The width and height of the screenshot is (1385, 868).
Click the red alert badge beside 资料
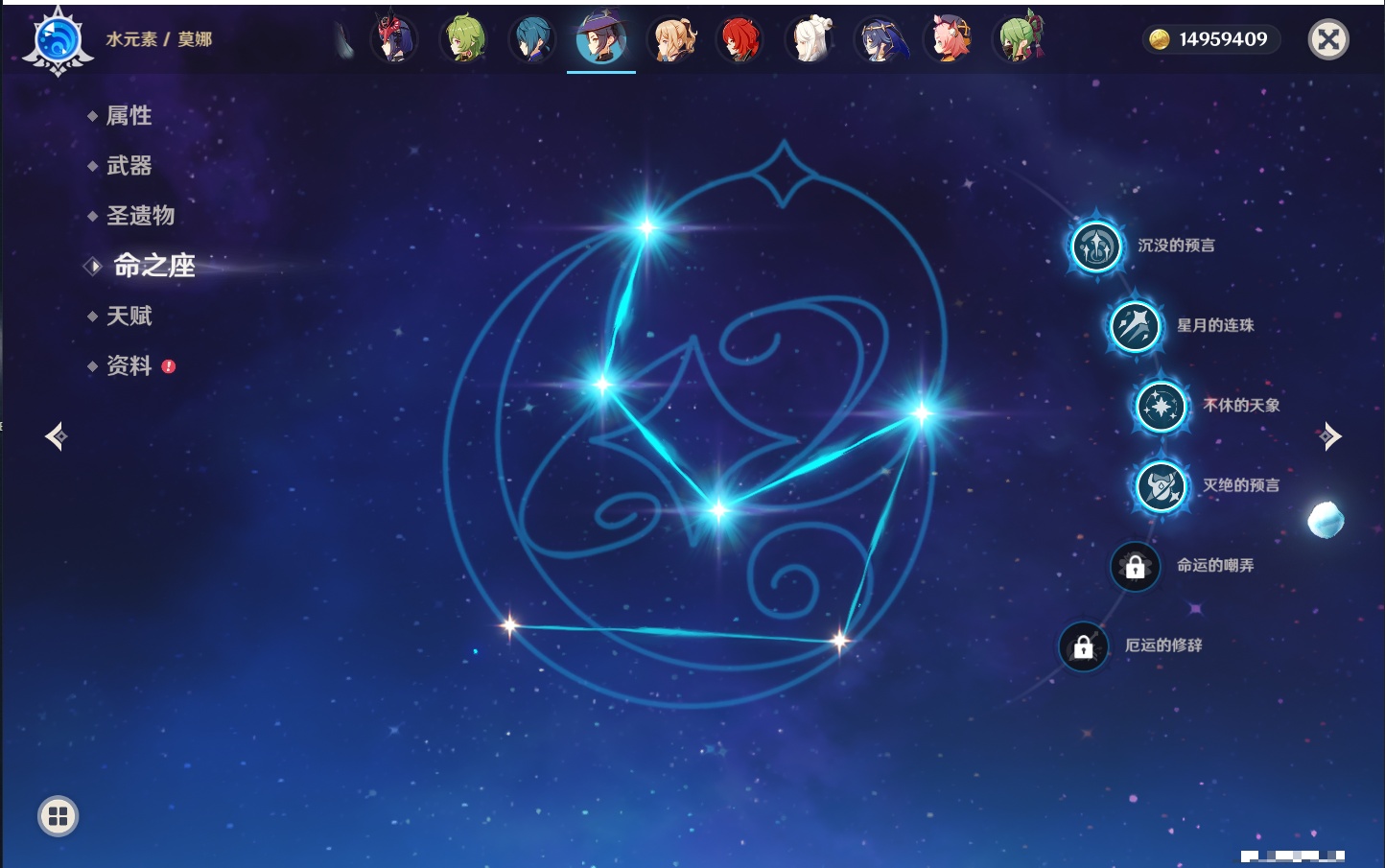(x=169, y=366)
